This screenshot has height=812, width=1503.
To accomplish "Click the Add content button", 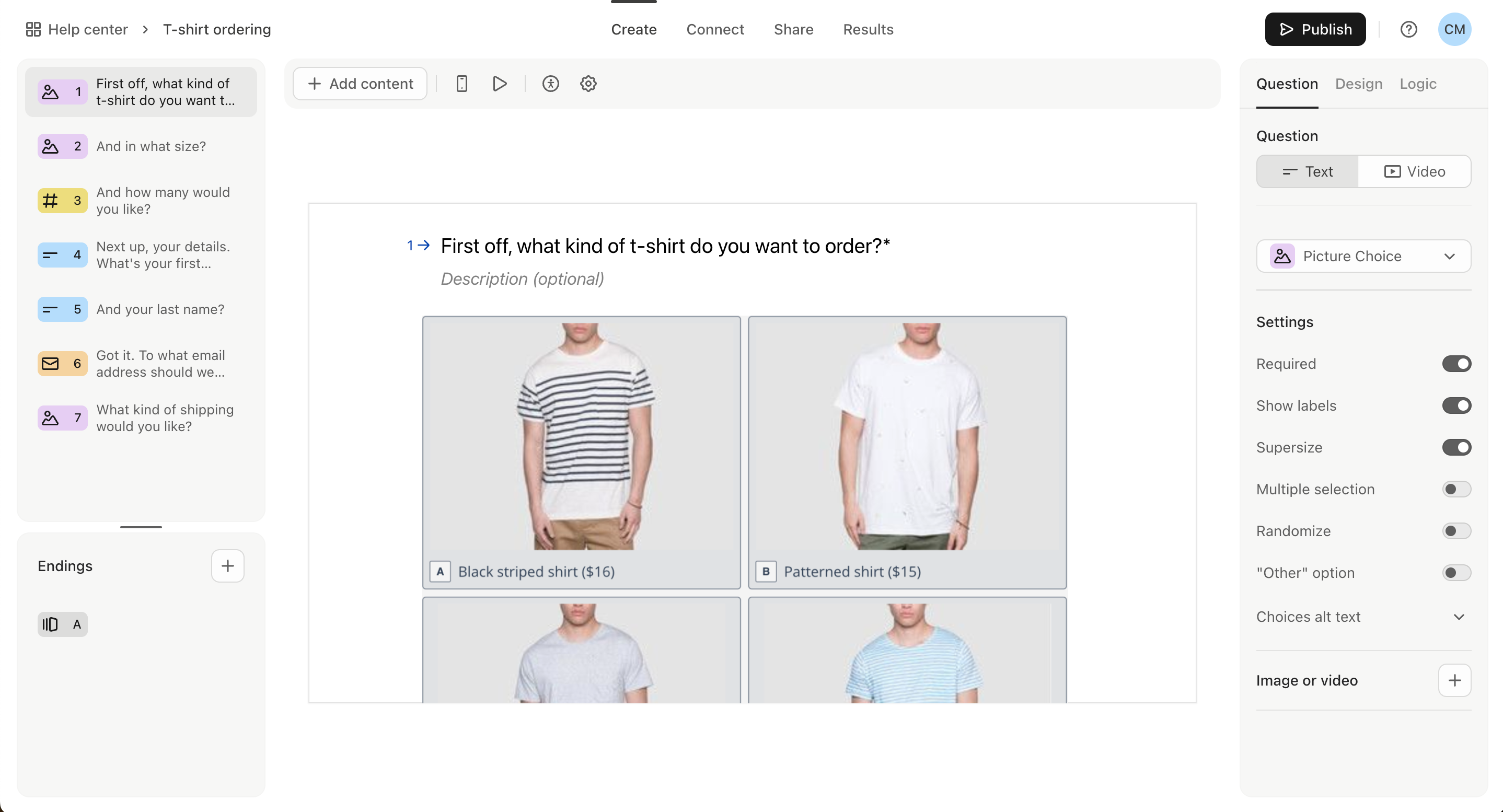I will 360,84.
